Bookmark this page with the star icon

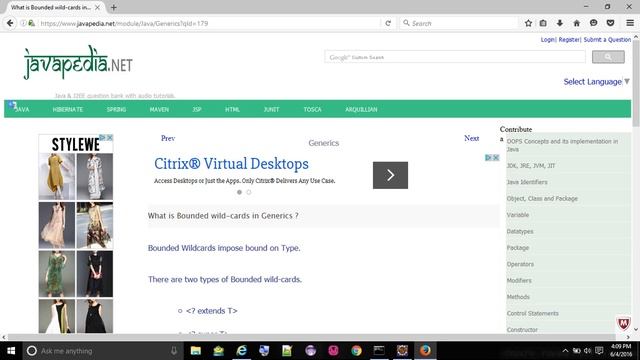528,23
